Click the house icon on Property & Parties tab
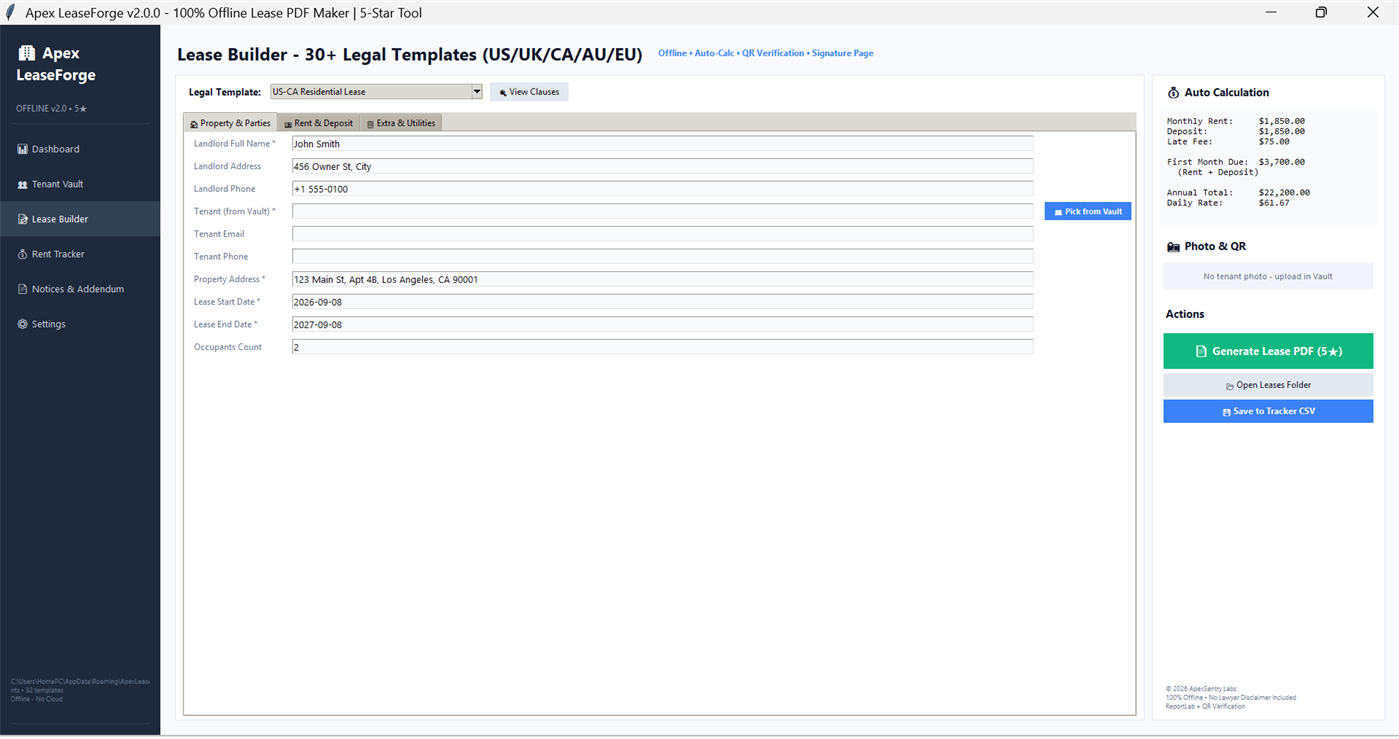This screenshot has height=739, width=1399. pos(194,124)
